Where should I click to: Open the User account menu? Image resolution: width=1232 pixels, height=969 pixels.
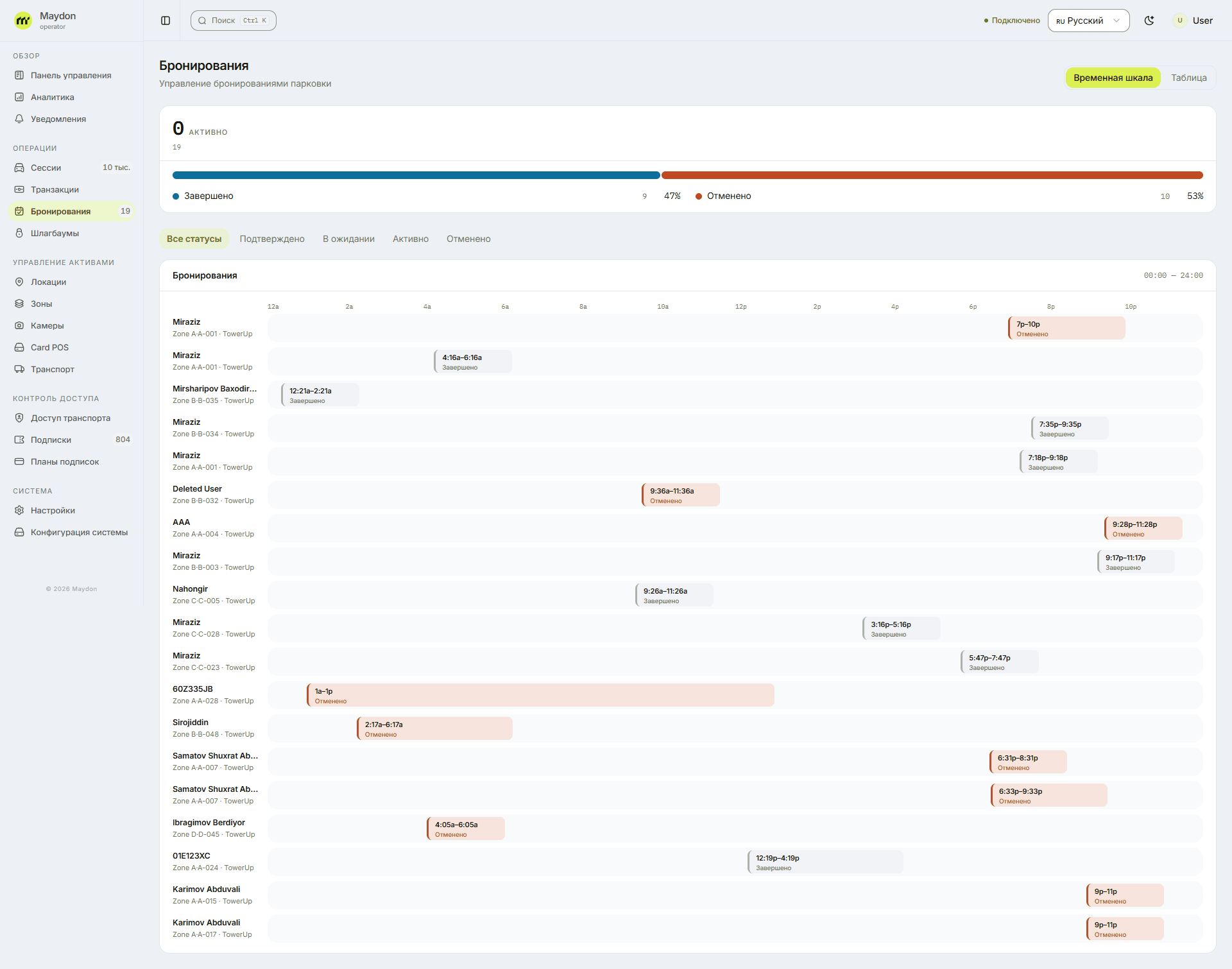(1193, 21)
